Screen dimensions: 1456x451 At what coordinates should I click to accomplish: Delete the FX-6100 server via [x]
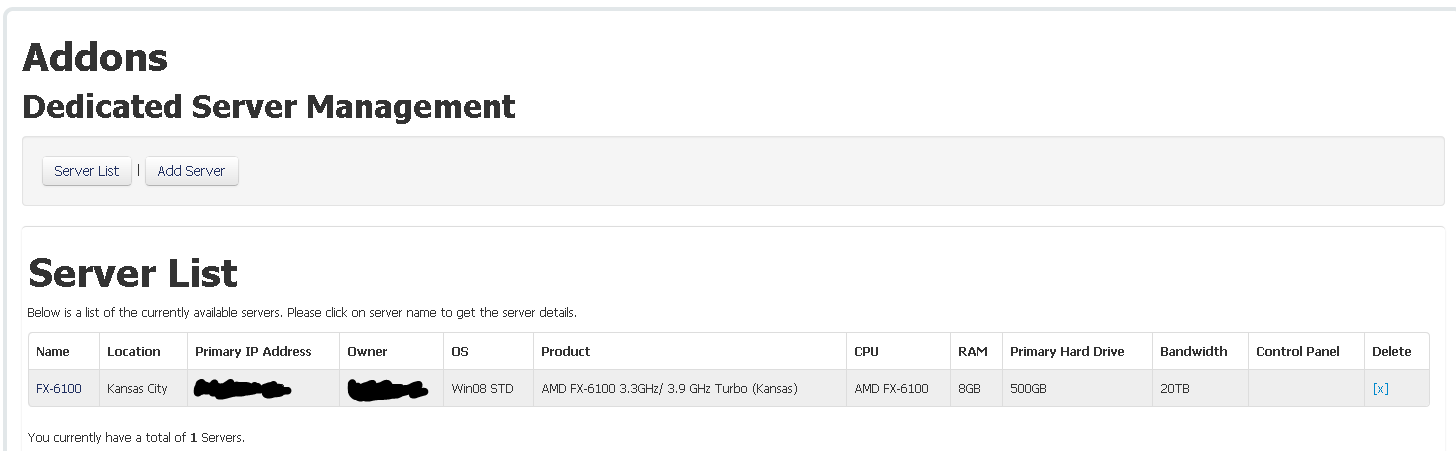(1381, 388)
